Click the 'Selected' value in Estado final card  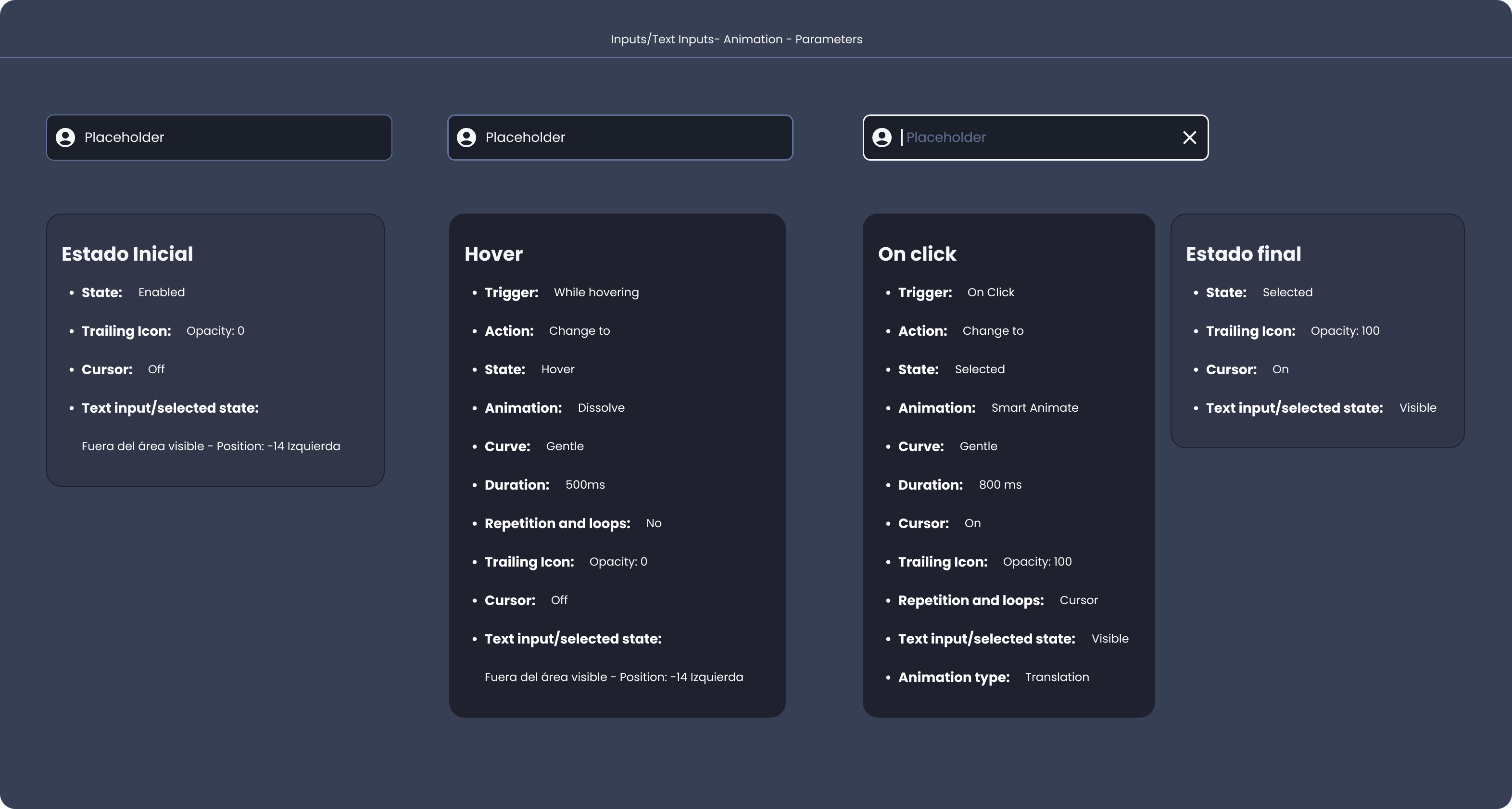pos(1287,292)
